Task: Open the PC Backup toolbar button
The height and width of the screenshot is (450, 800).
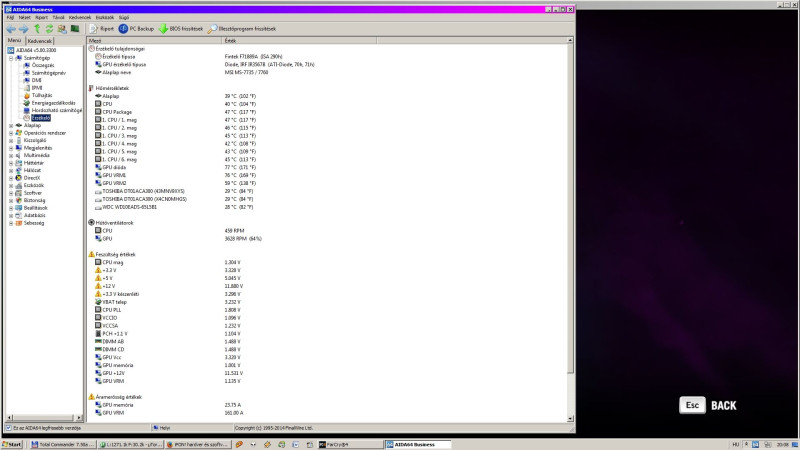Action: click(136, 29)
